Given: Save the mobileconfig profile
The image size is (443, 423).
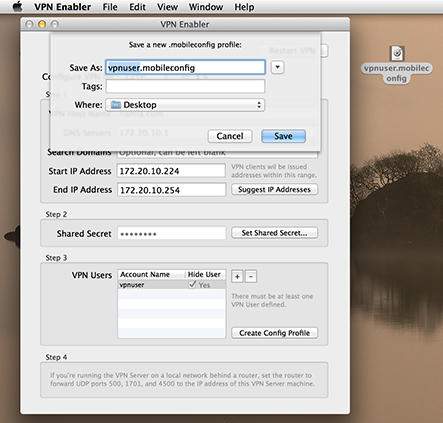Looking at the screenshot, I should pyautogui.click(x=283, y=136).
